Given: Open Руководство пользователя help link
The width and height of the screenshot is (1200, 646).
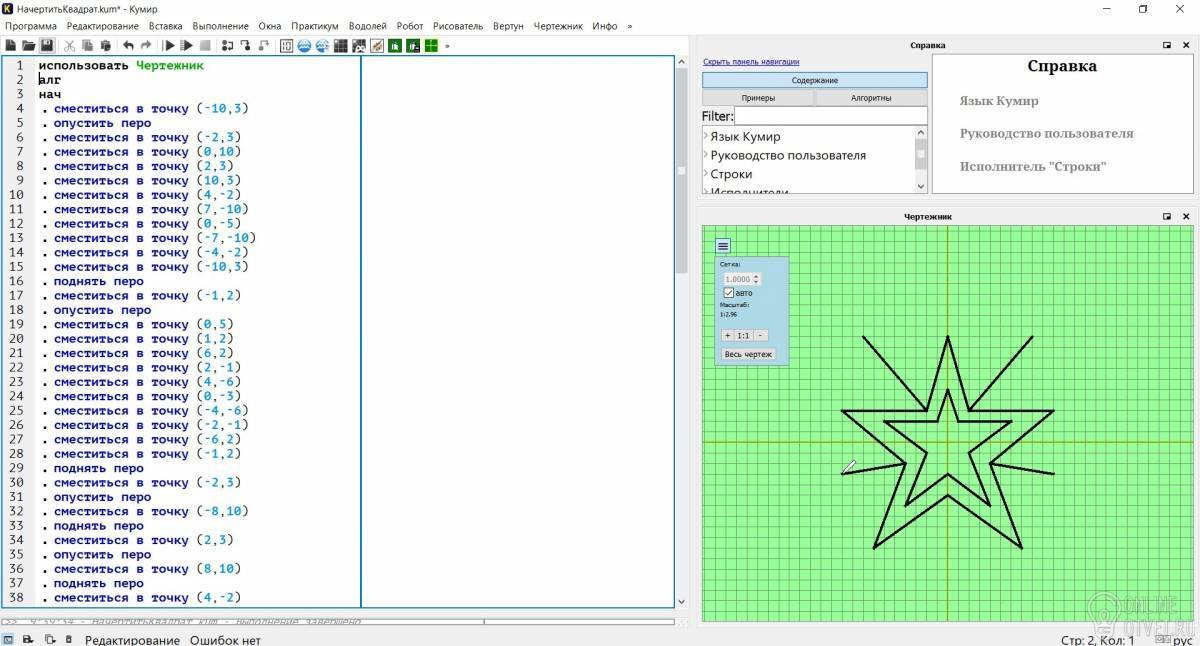Looking at the screenshot, I should (x=1046, y=133).
